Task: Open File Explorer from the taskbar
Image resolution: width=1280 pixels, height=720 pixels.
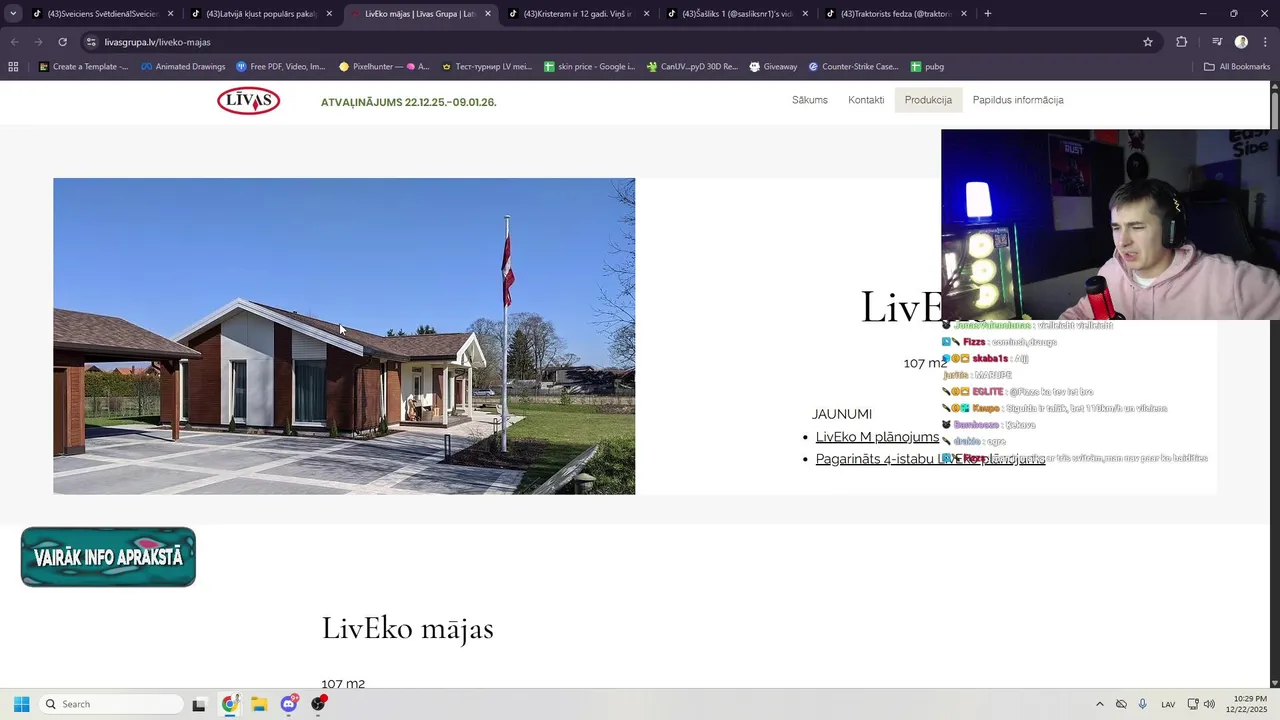Action: click(259, 704)
